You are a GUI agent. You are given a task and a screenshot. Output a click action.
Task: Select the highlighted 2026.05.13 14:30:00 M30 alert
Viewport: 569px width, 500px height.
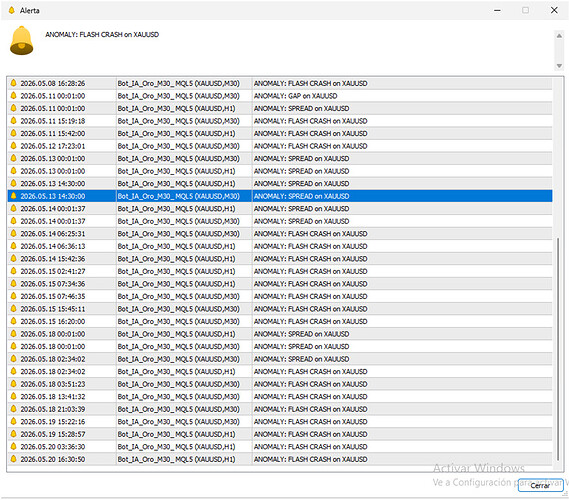click(280, 196)
